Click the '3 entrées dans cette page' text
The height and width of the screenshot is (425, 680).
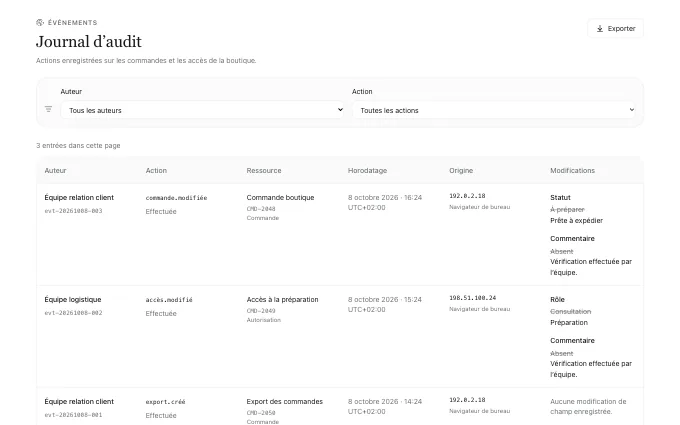pos(78,146)
